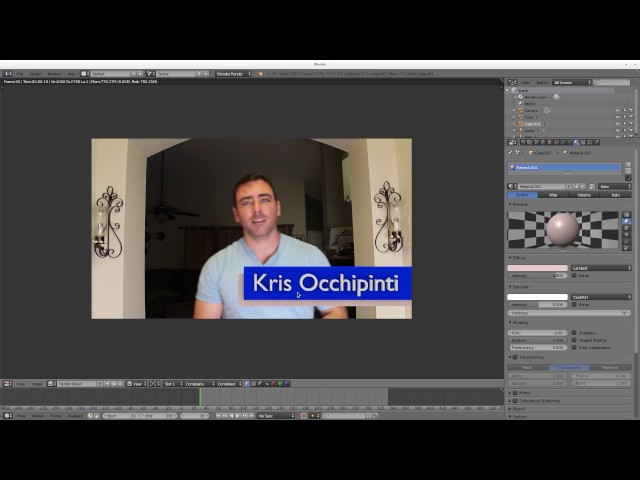The height and width of the screenshot is (480, 640).
Task: Open the Object properties tab
Action: pyautogui.click(x=549, y=142)
